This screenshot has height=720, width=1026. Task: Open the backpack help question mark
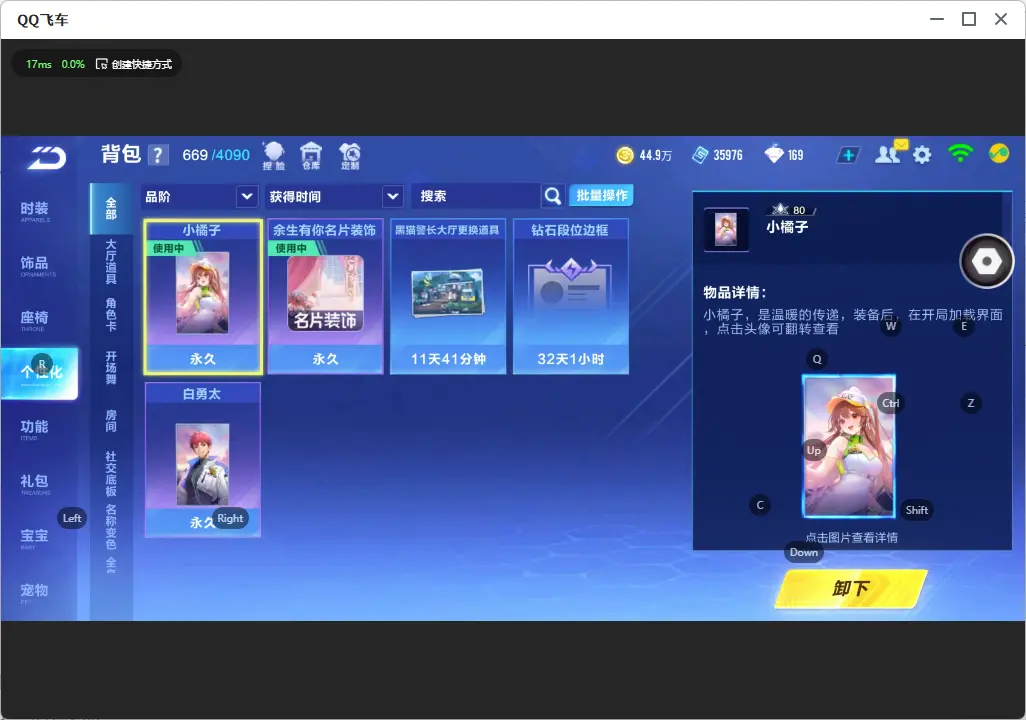[x=158, y=155]
